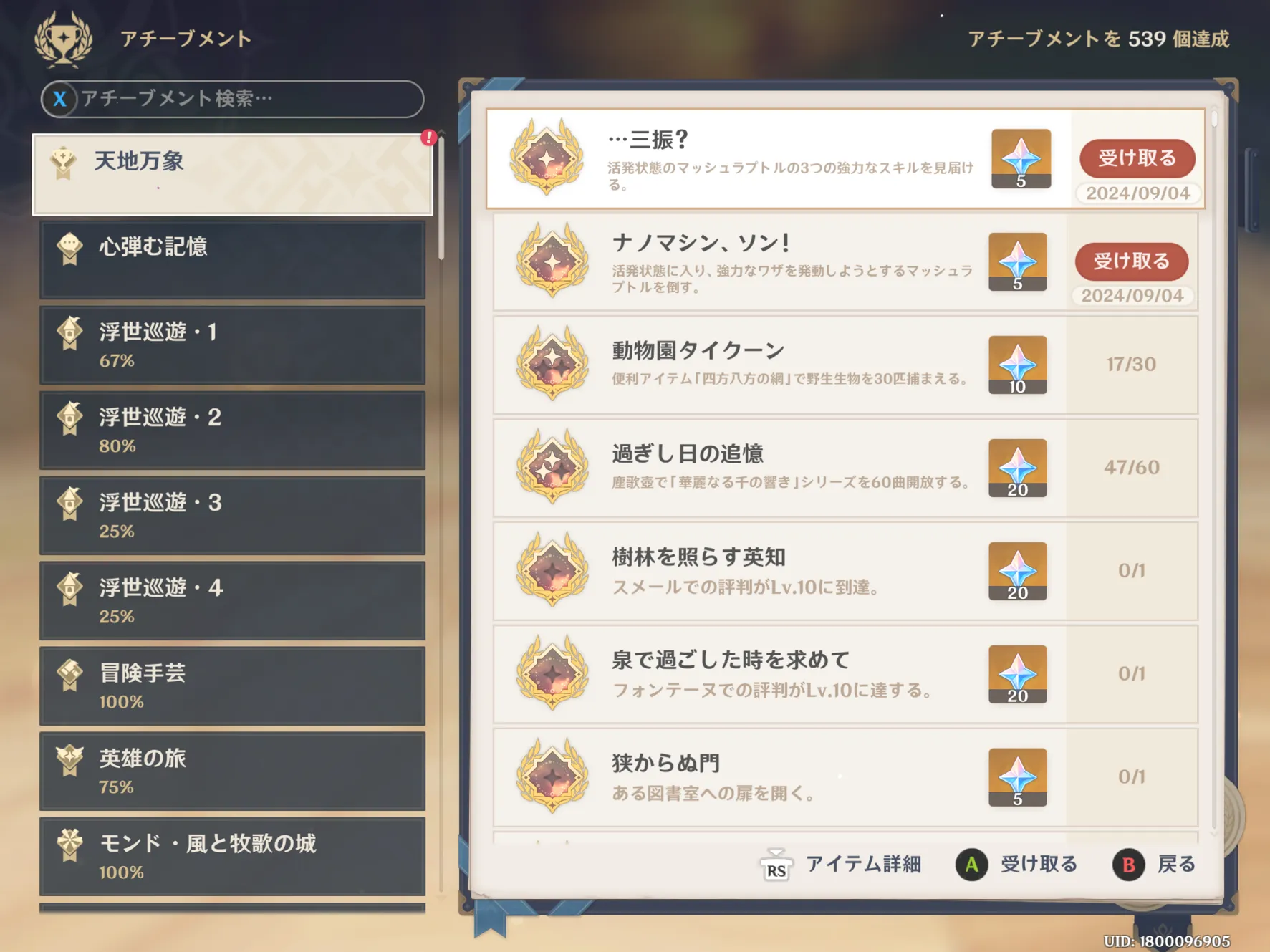Click the 戻る back label
Image resolution: width=1270 pixels, height=952 pixels.
click(1176, 865)
